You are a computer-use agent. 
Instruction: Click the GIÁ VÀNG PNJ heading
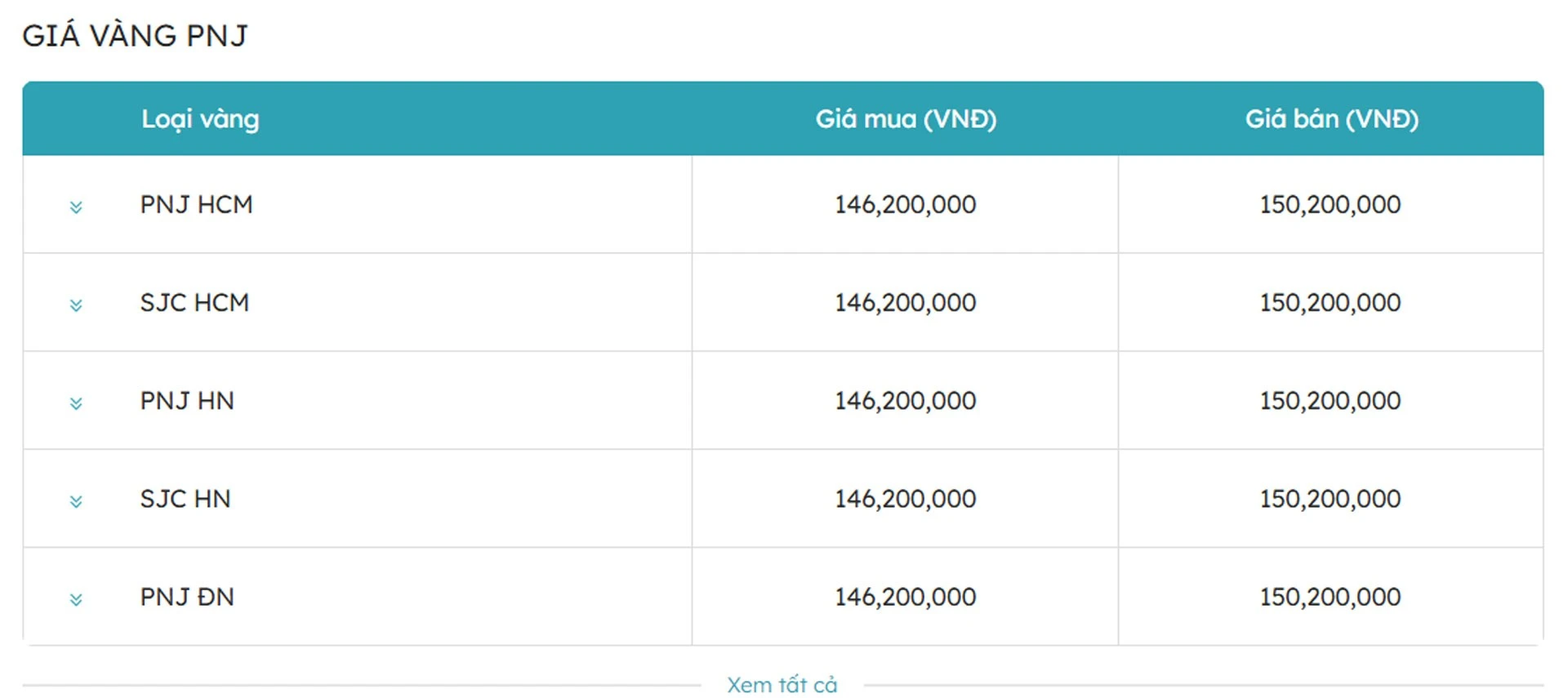click(135, 34)
